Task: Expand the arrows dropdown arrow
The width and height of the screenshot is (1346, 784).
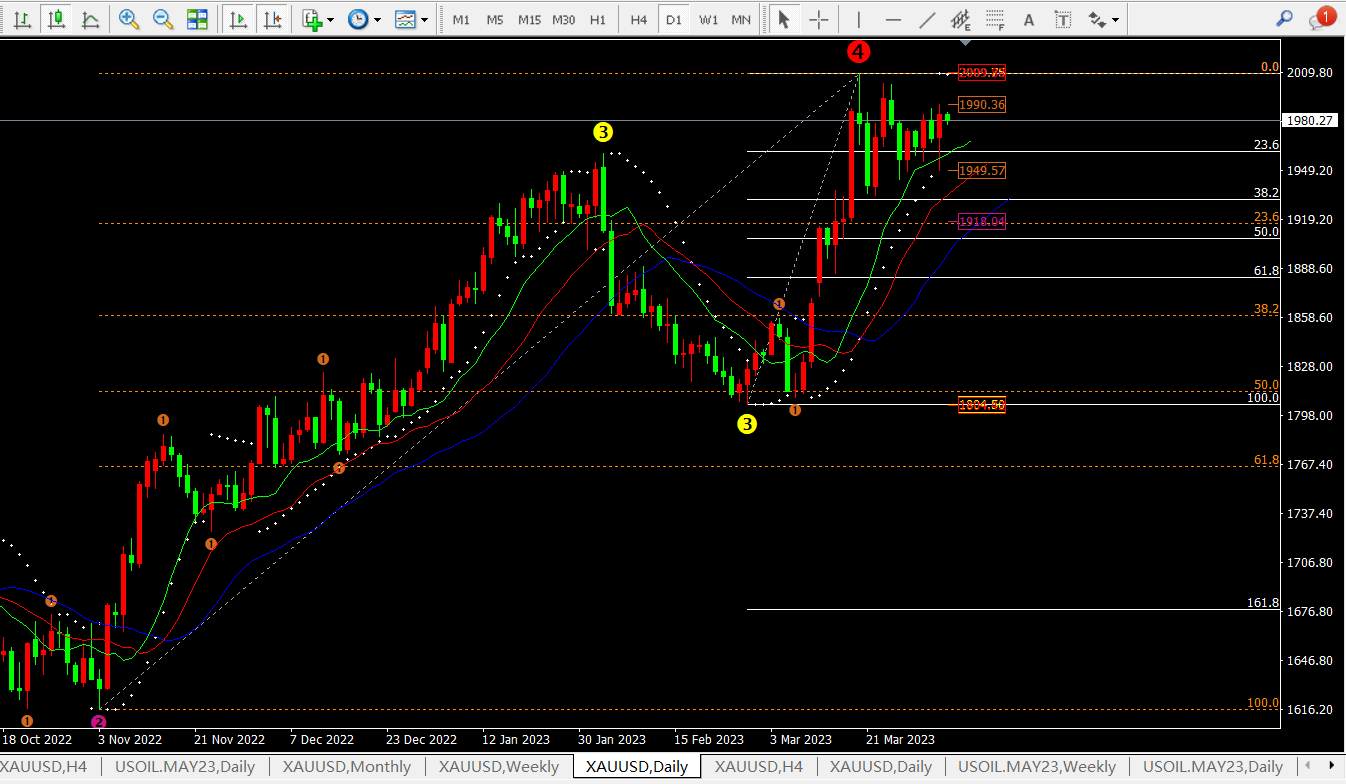Action: pos(1115,19)
